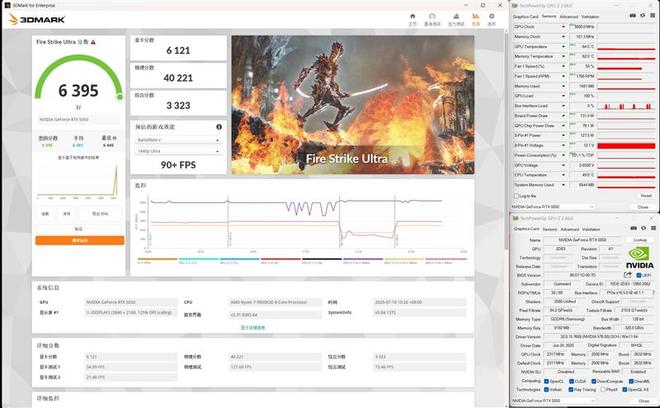Click the Reset button in GPU-Z Sensors window
The height and width of the screenshot is (408, 660).
646,196
